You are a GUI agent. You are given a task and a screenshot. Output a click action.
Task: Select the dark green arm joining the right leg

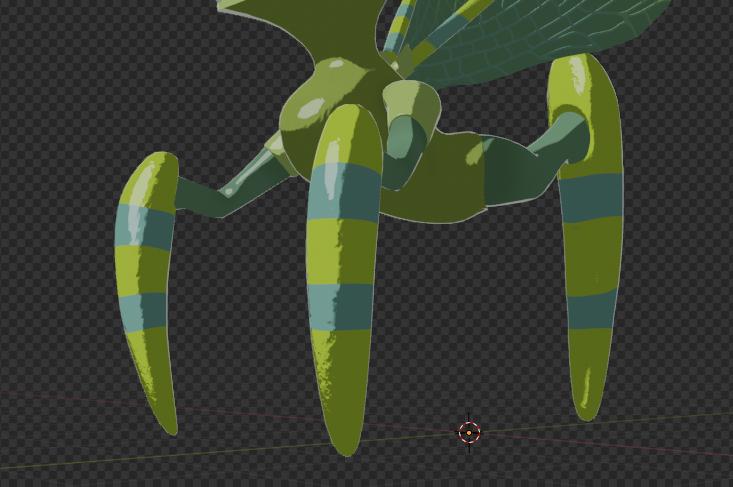(x=538, y=161)
